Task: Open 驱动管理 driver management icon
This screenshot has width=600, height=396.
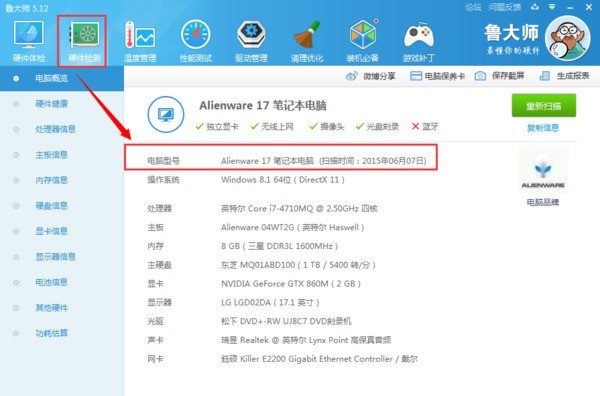Action: tap(251, 41)
